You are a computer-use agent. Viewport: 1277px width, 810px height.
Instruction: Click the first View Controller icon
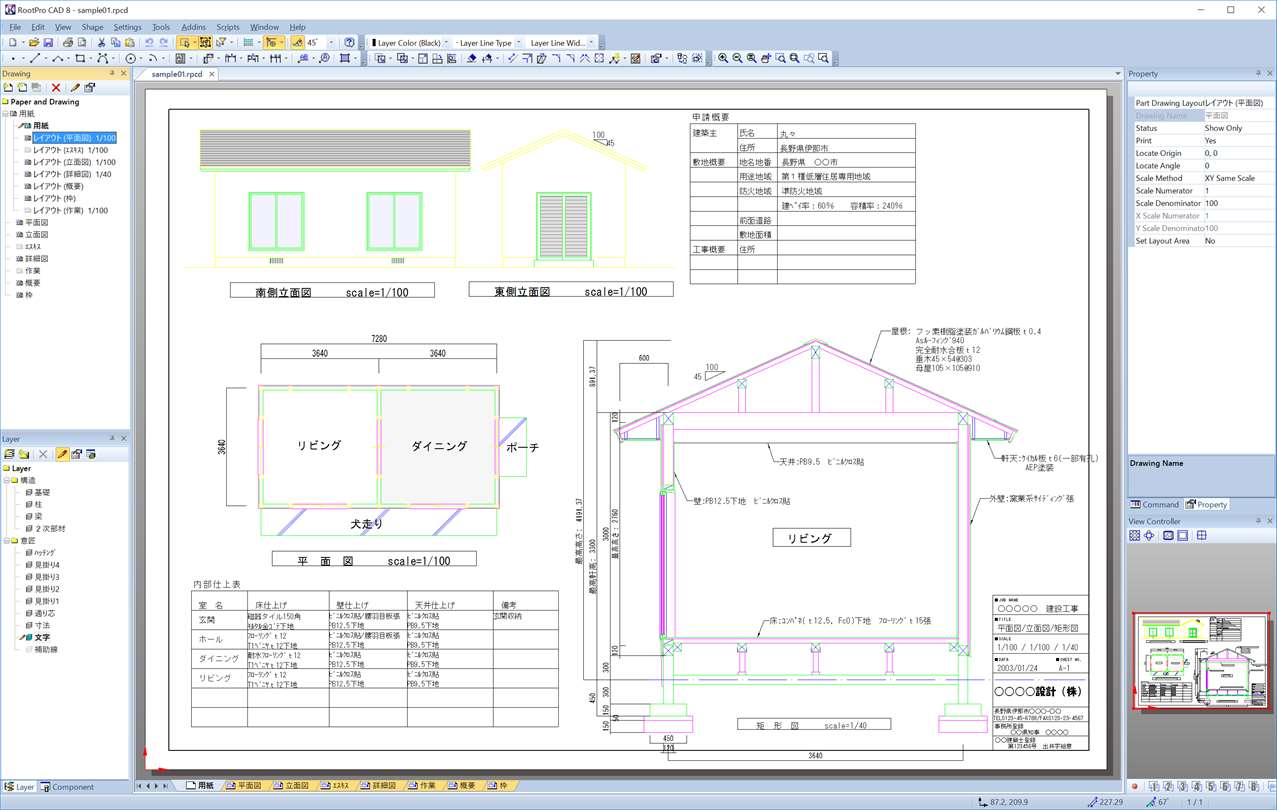[1134, 536]
